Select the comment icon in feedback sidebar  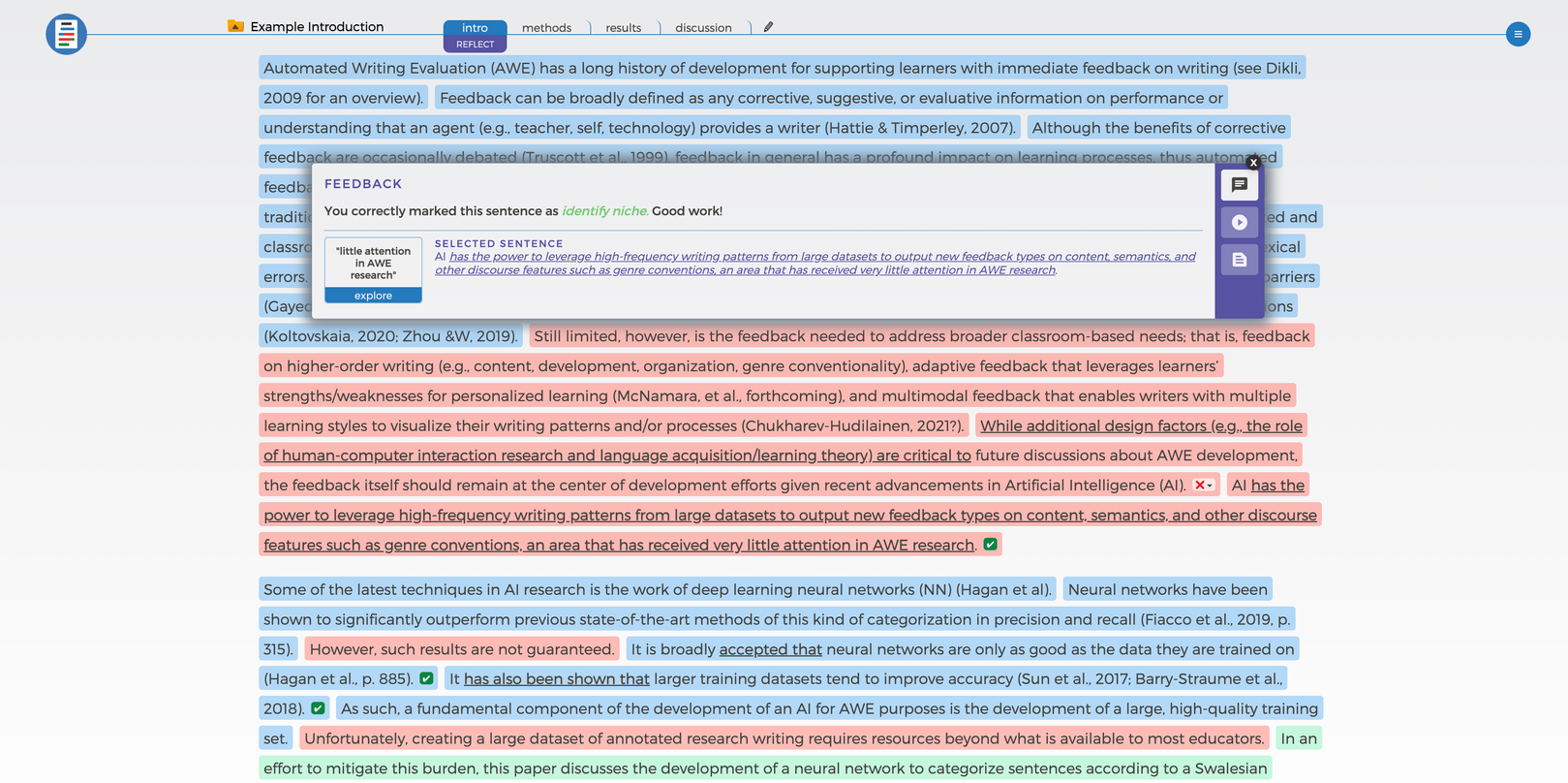(1239, 185)
